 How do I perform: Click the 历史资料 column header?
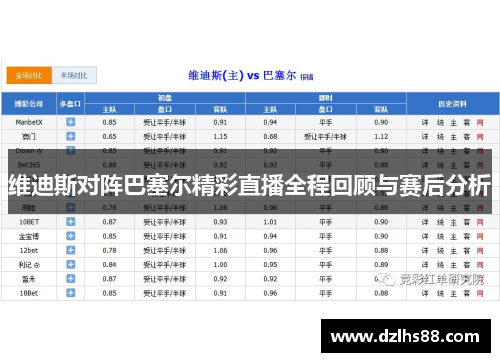pos(453,104)
